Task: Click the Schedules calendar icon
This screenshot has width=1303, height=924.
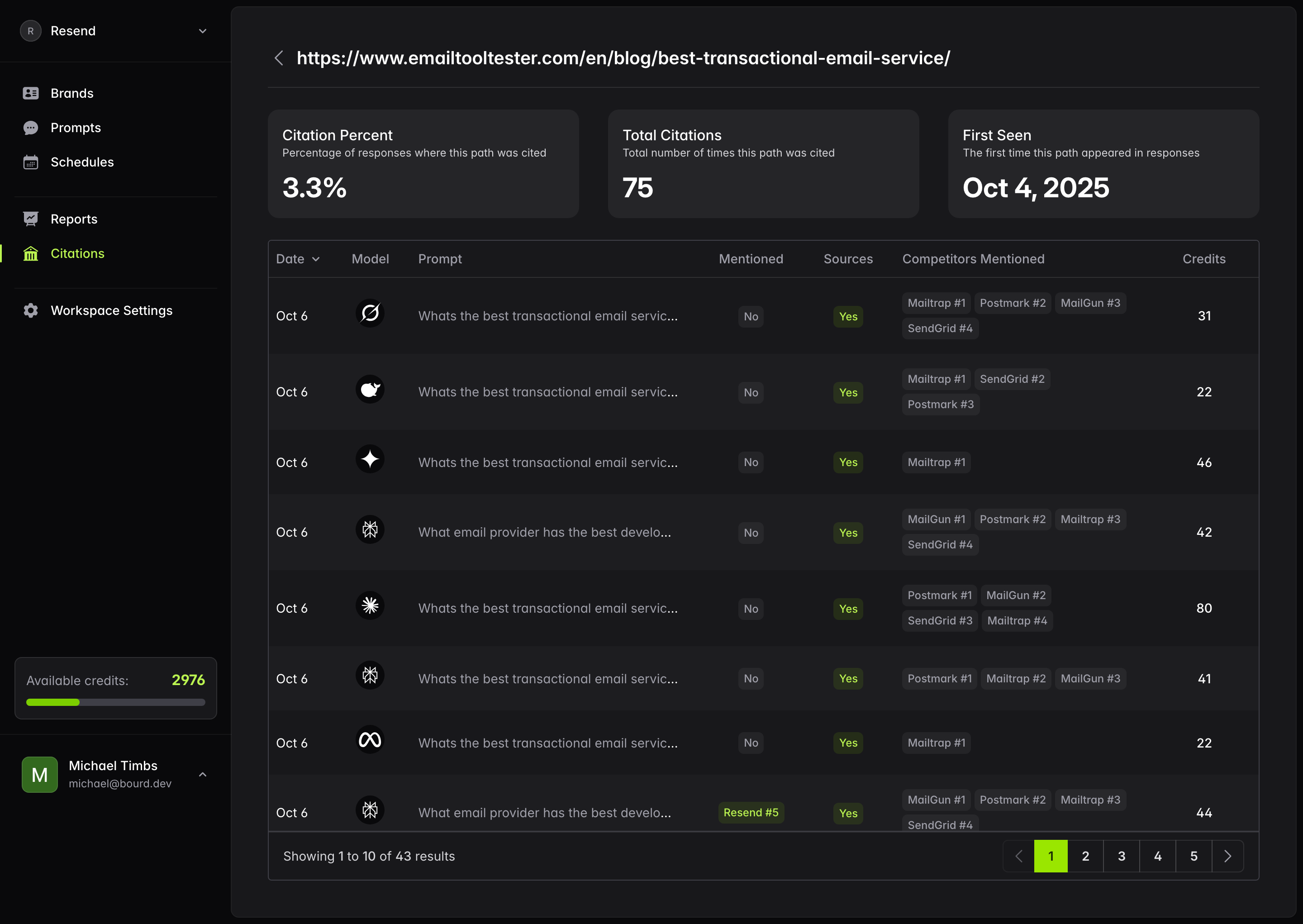Action: [x=31, y=162]
